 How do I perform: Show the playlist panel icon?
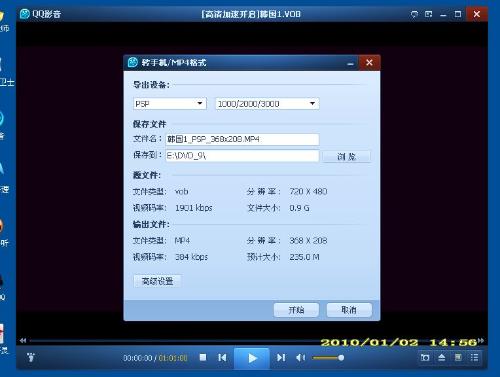[x=474, y=358]
